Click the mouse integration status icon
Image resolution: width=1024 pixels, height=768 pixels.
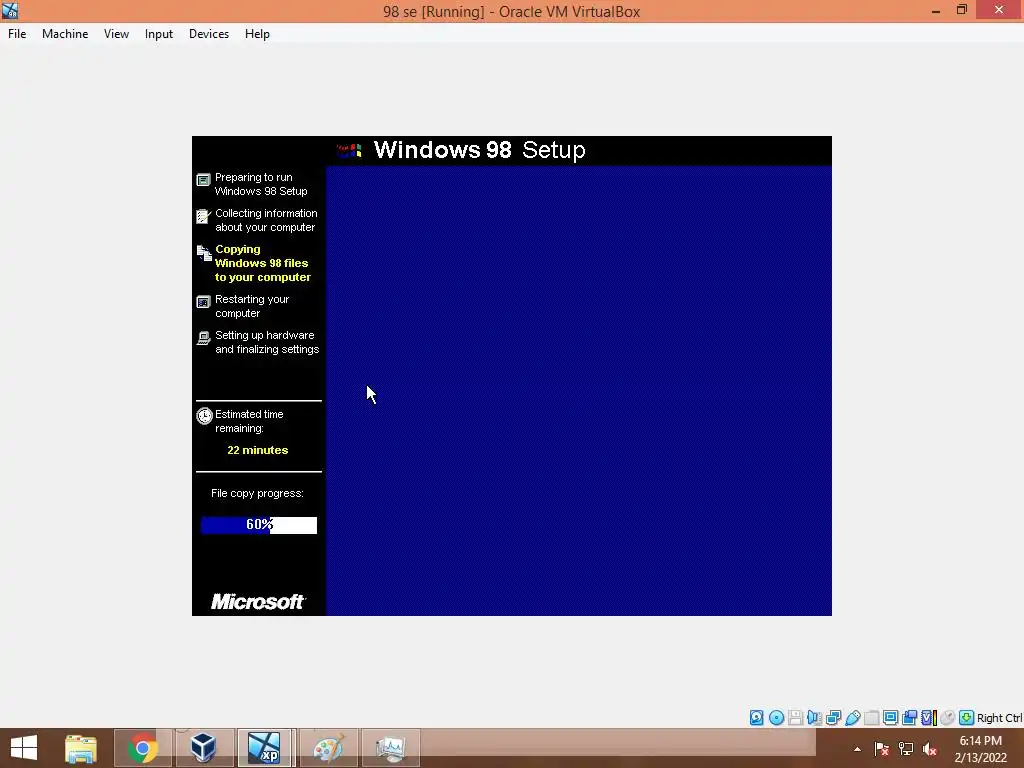pyautogui.click(x=948, y=718)
